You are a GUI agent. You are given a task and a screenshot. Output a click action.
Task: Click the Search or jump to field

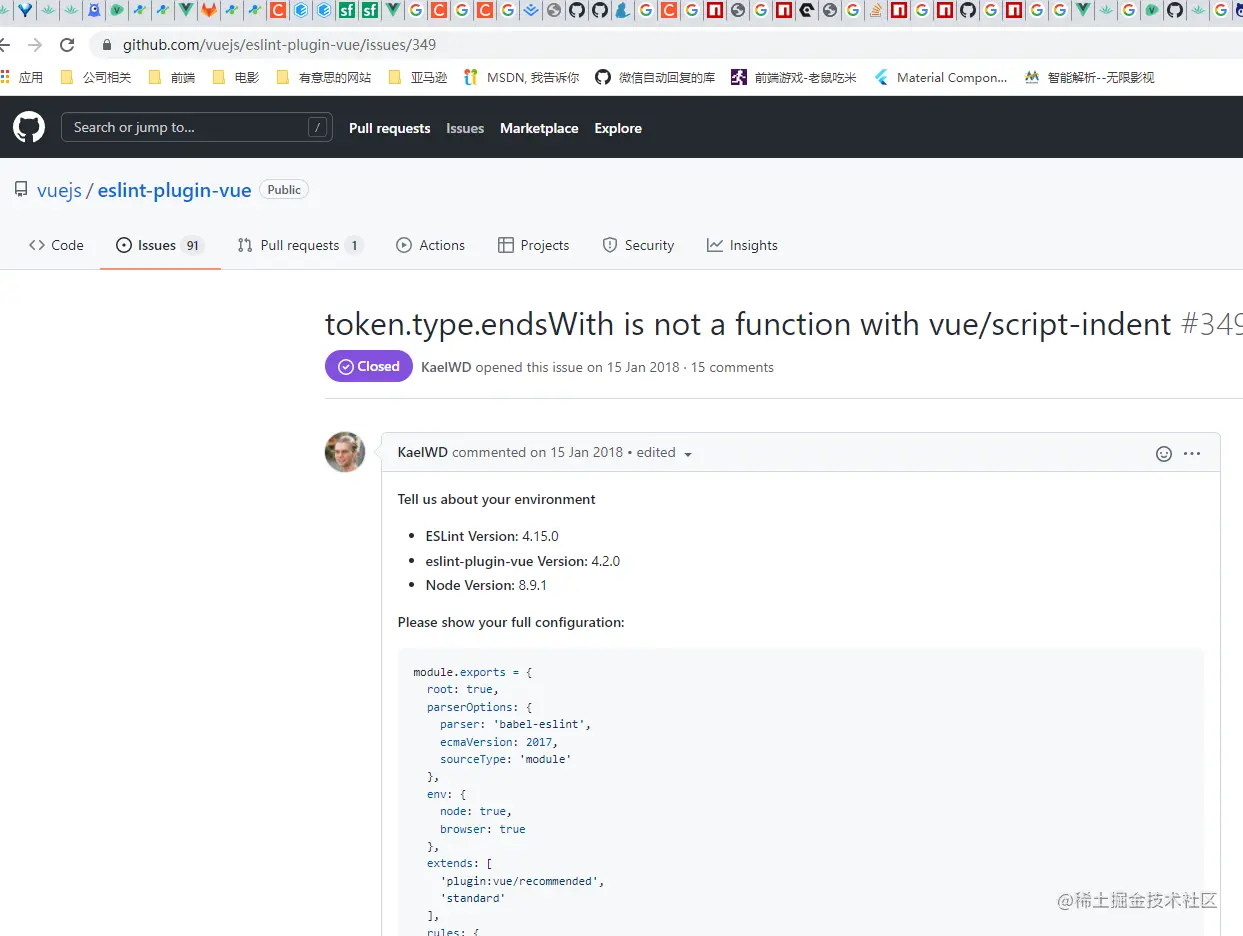pos(196,127)
